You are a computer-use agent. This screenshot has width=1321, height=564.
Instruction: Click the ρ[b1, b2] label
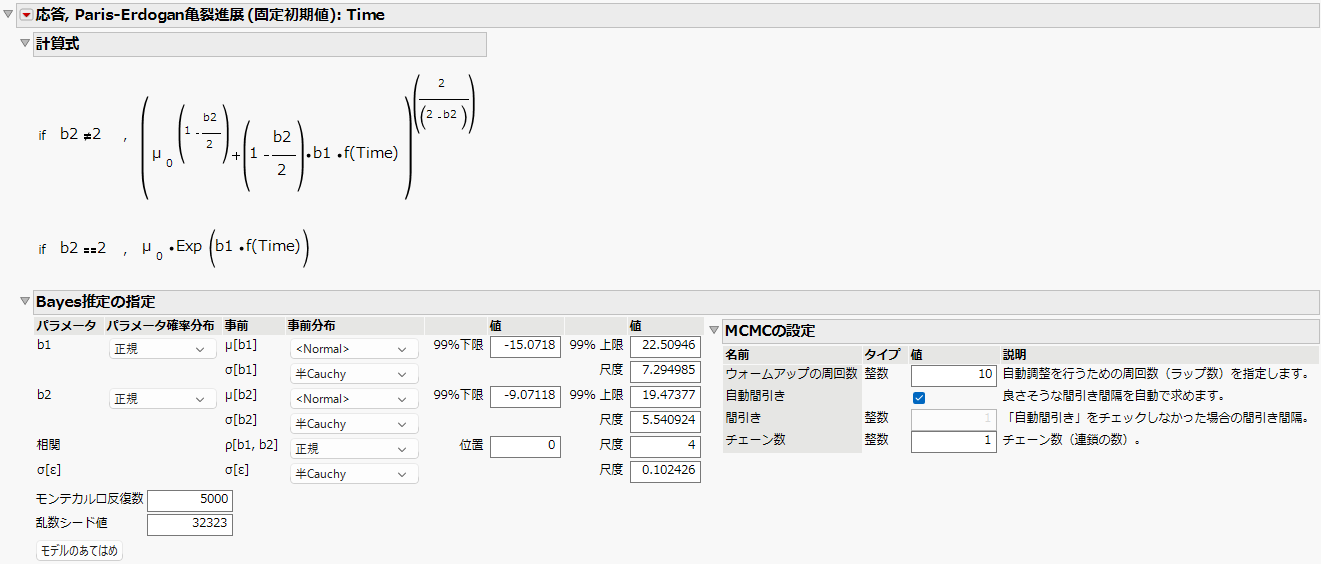[x=250, y=444]
